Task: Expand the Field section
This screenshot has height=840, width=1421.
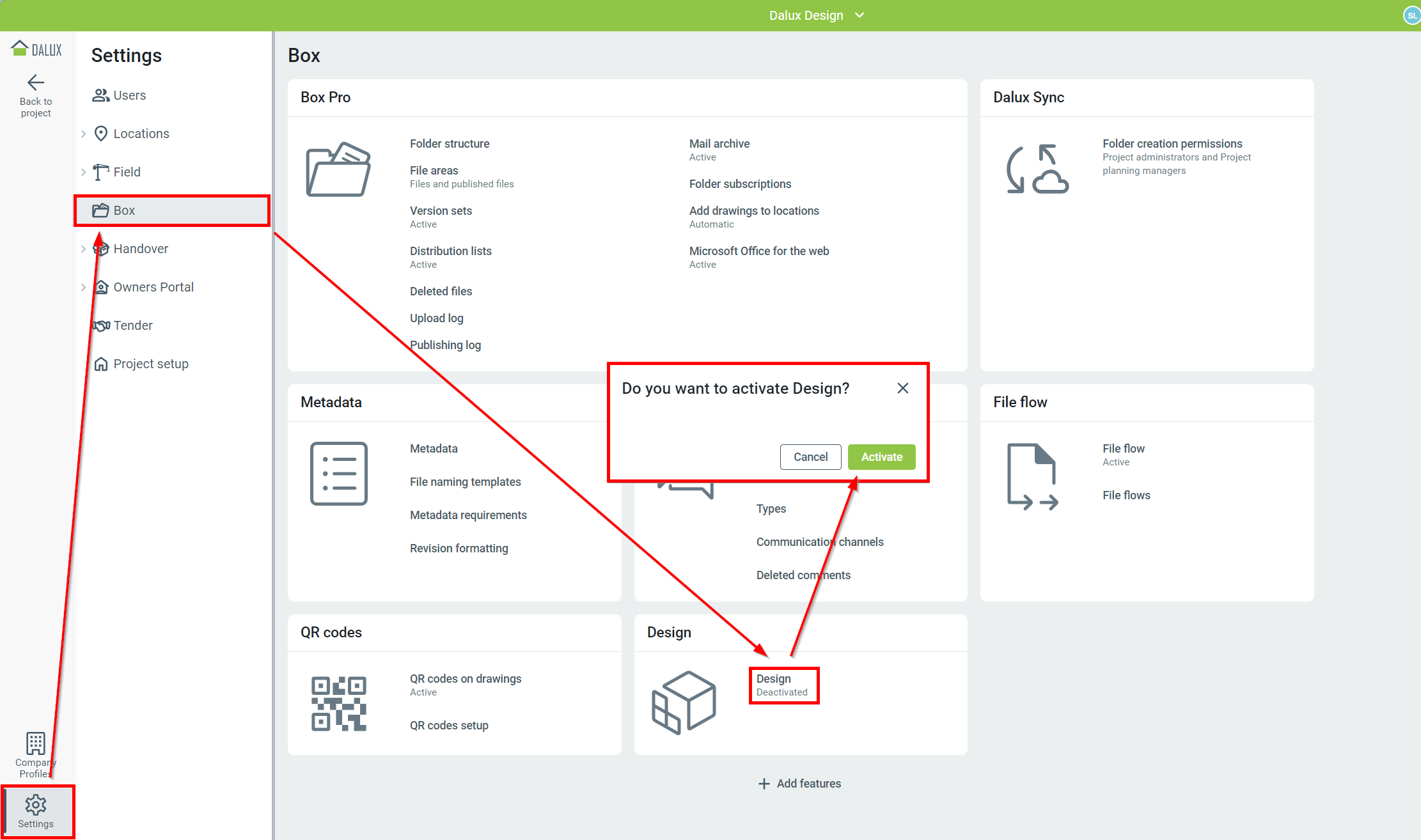Action: pos(84,171)
